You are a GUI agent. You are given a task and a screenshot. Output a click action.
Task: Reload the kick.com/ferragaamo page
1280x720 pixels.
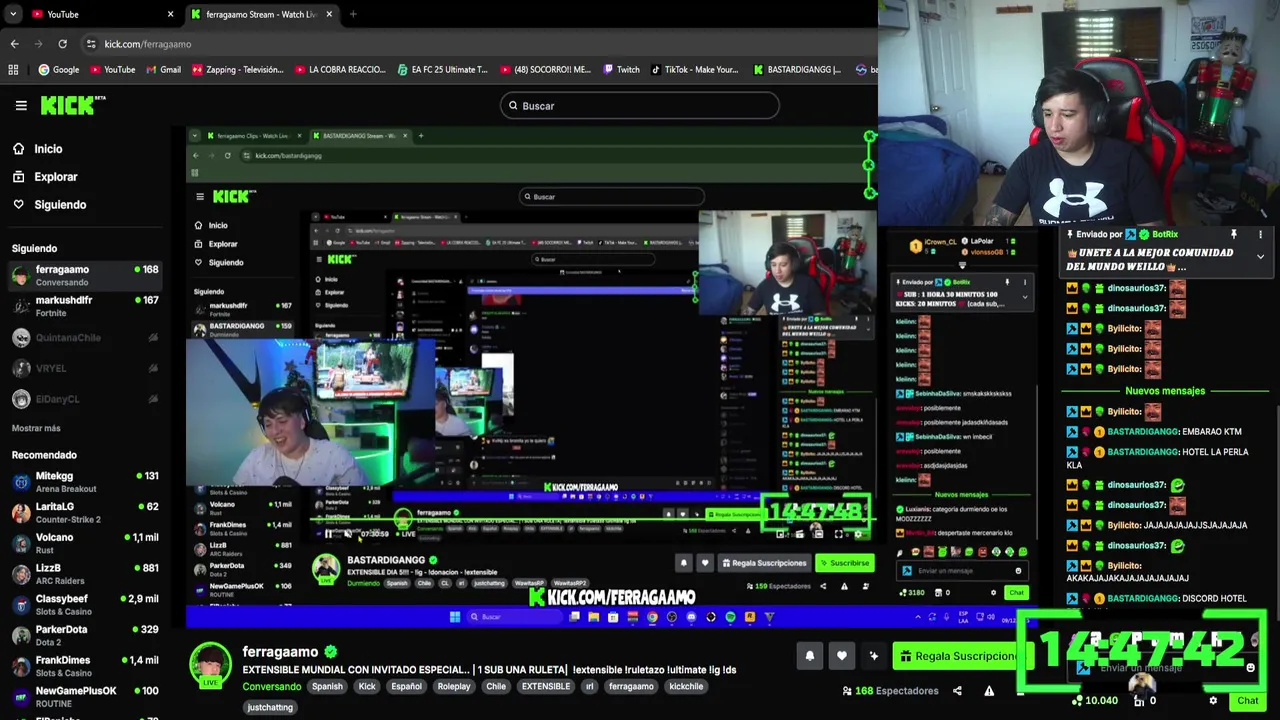pyautogui.click(x=62, y=44)
